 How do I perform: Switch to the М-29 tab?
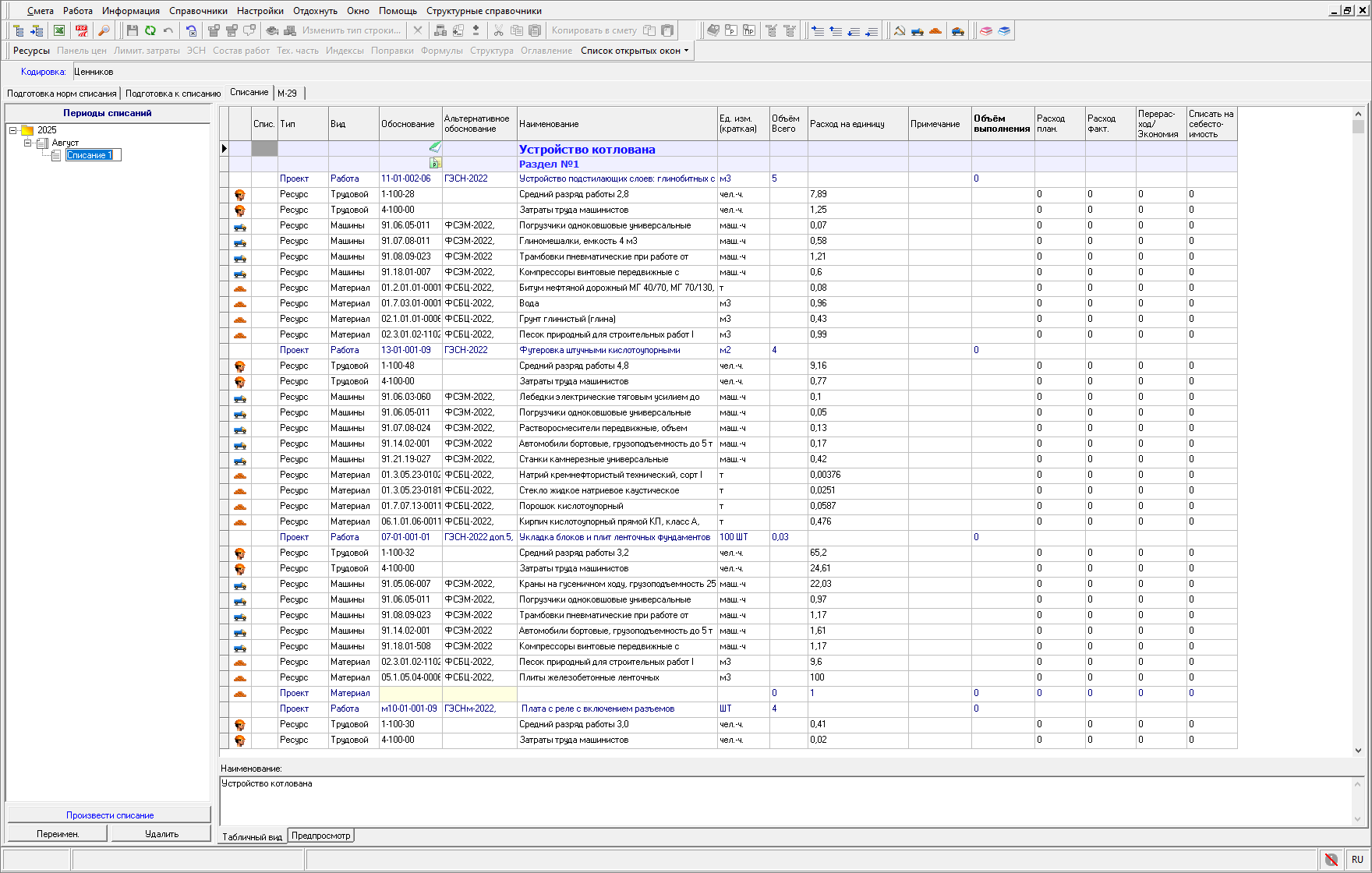(287, 93)
